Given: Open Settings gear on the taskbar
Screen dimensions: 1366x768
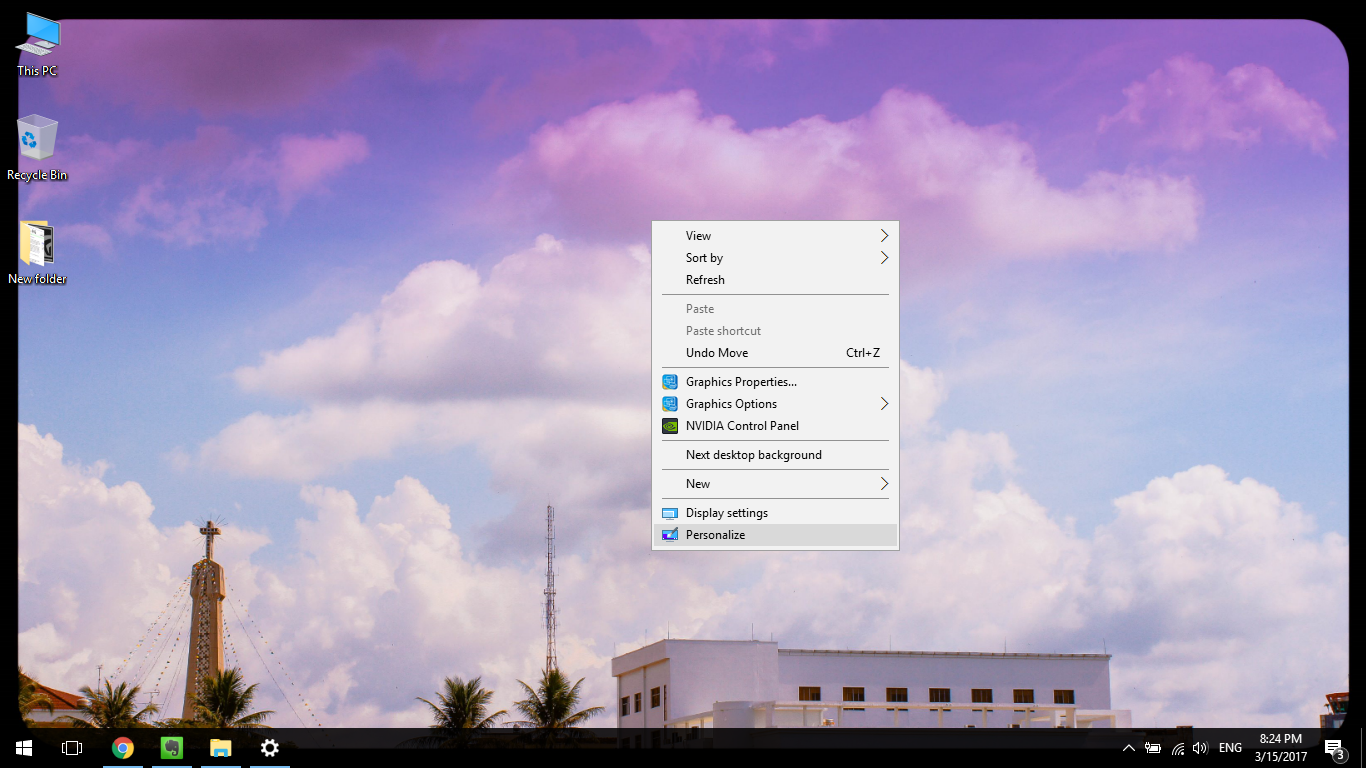Looking at the screenshot, I should click(270, 748).
